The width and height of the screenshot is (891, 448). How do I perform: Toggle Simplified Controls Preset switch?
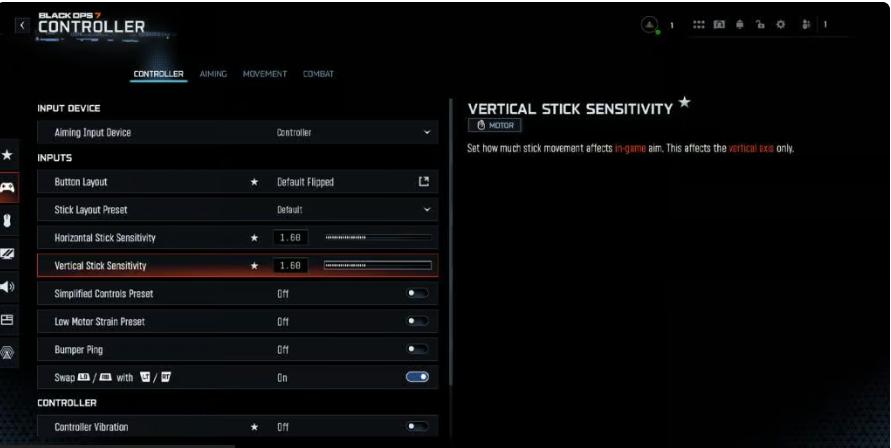pos(417,294)
